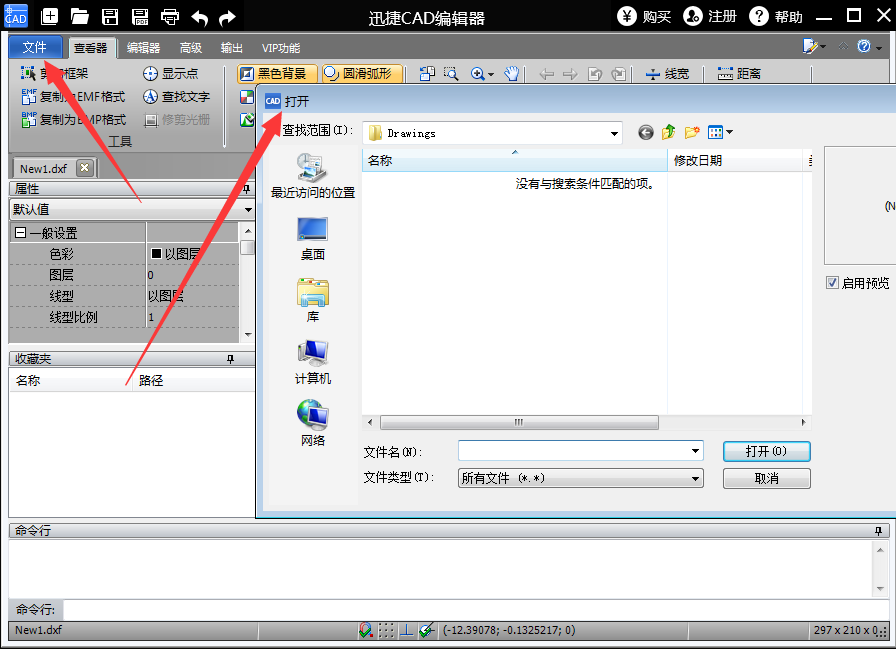Toggle the 黑色背景 button

pos(277,73)
